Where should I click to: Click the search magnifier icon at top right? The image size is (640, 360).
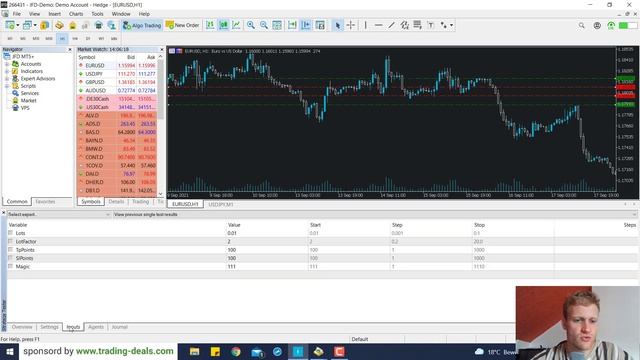581,25
